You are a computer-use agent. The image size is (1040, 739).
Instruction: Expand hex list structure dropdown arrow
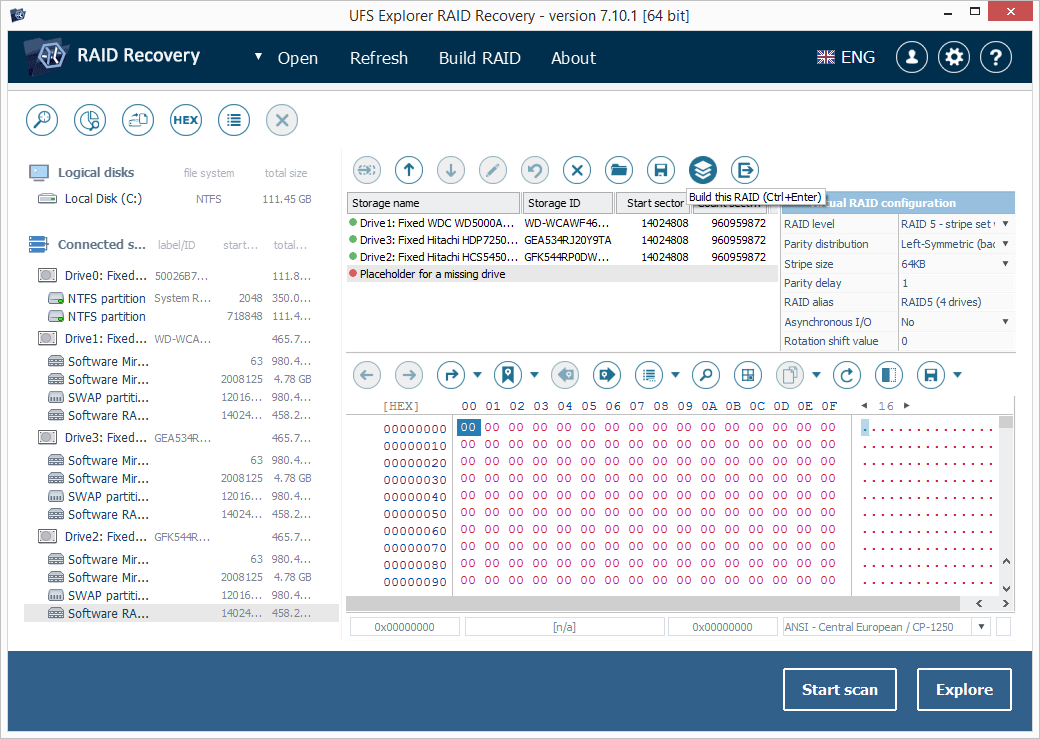pos(675,375)
